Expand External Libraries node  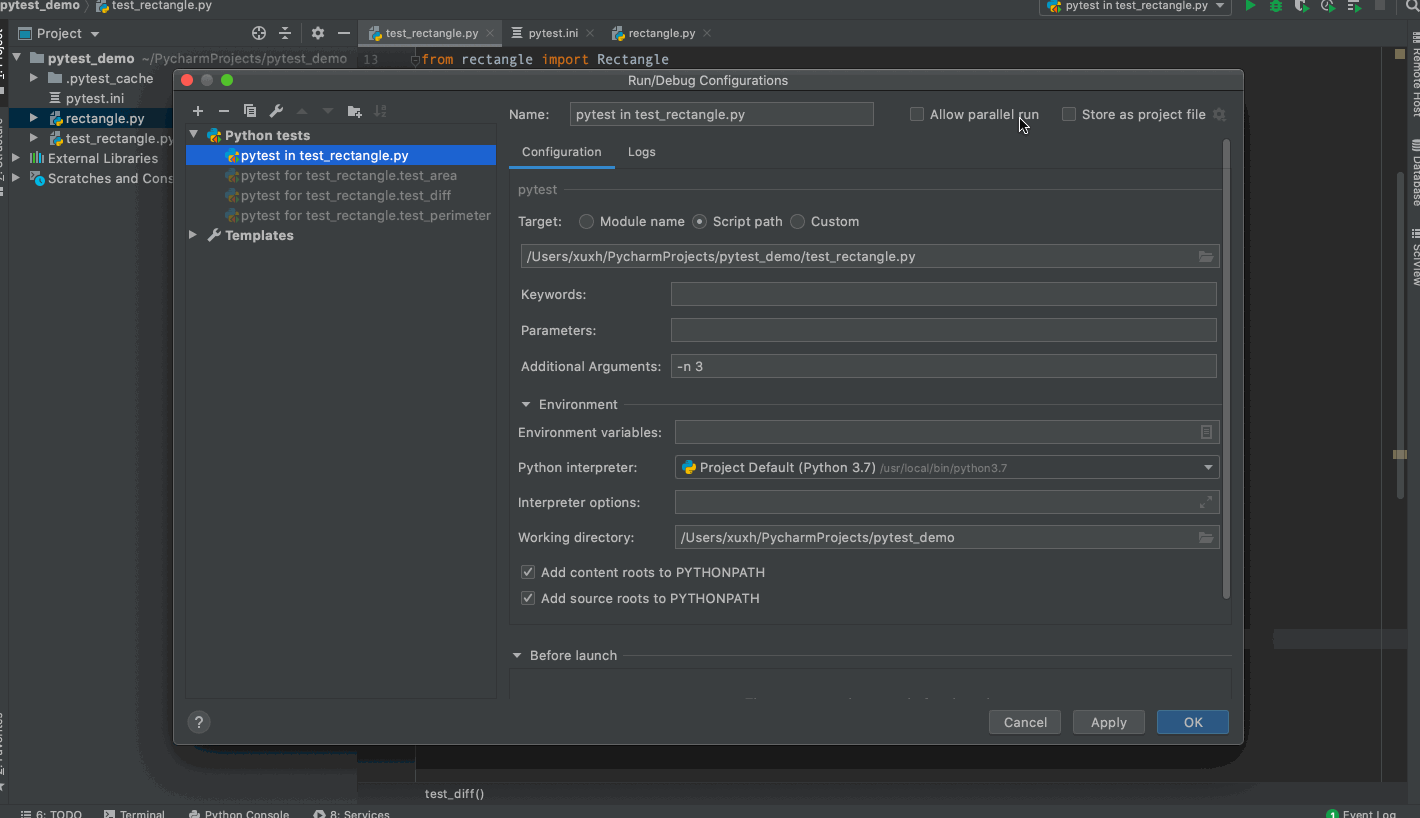coord(16,158)
